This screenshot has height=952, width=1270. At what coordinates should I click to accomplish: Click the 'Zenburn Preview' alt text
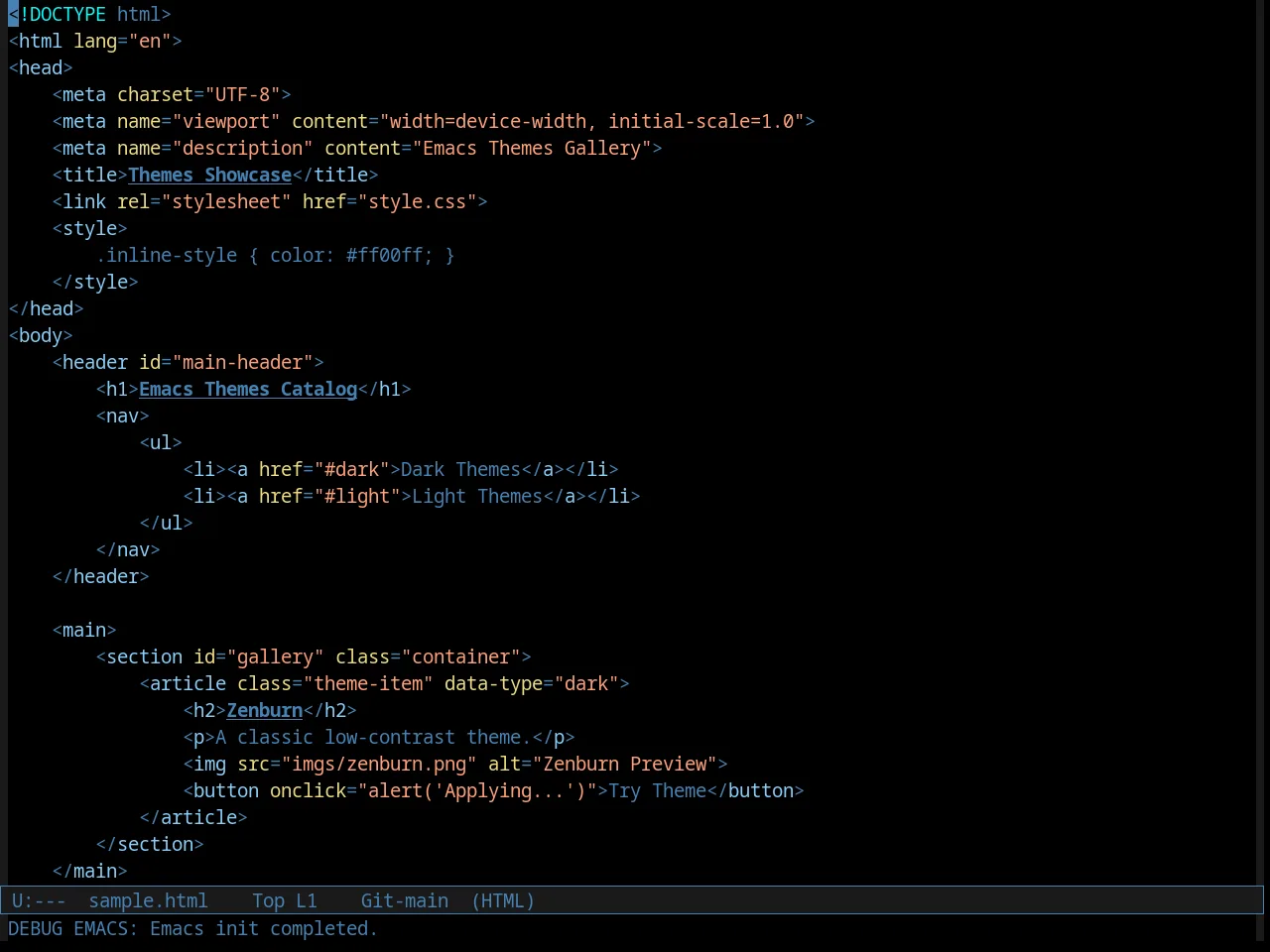tap(625, 764)
